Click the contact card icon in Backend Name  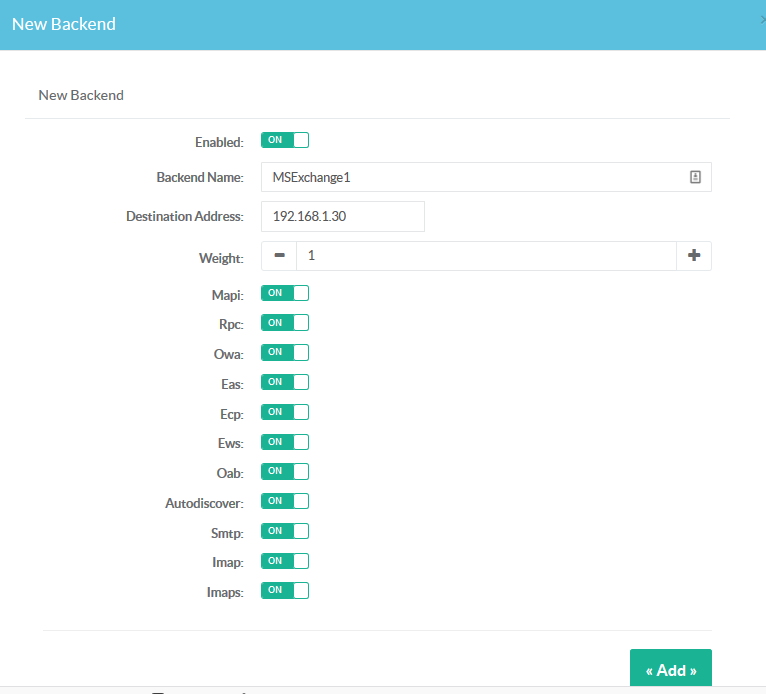coord(695,177)
